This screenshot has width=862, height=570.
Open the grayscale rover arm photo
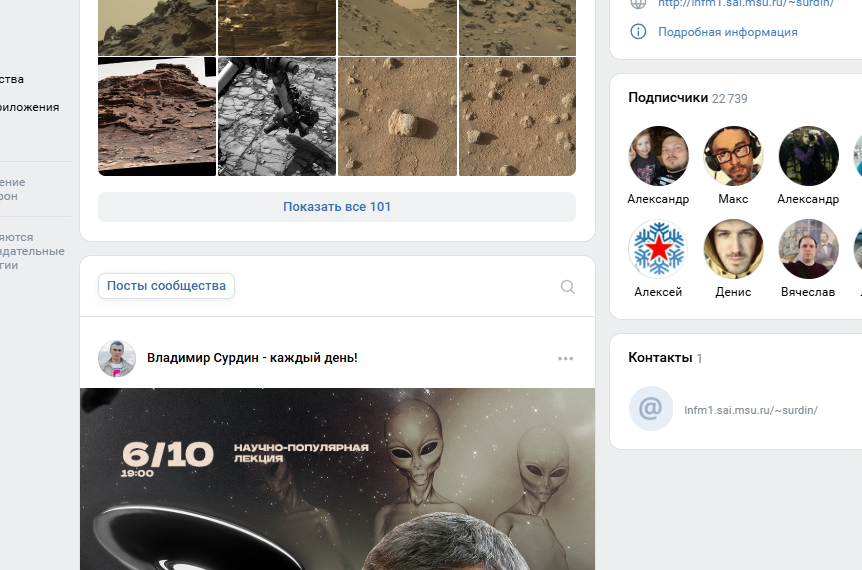pos(277,117)
